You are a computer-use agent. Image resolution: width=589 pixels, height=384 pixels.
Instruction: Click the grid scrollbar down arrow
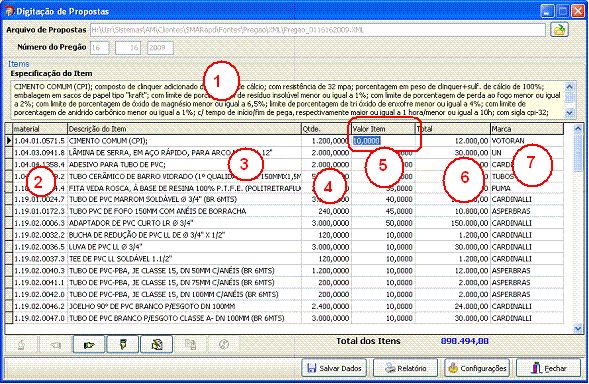coord(578,328)
